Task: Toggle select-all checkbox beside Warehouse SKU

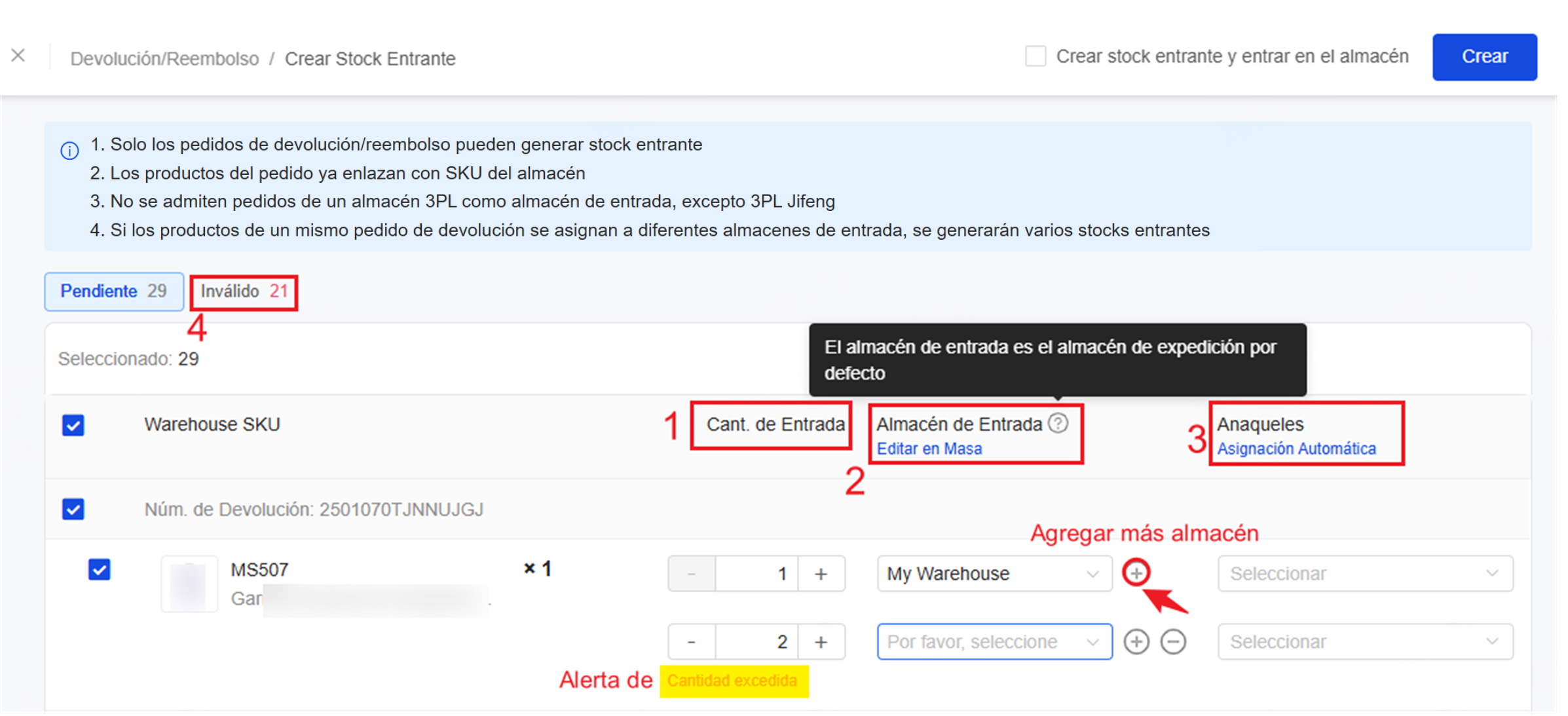Action: [x=73, y=425]
